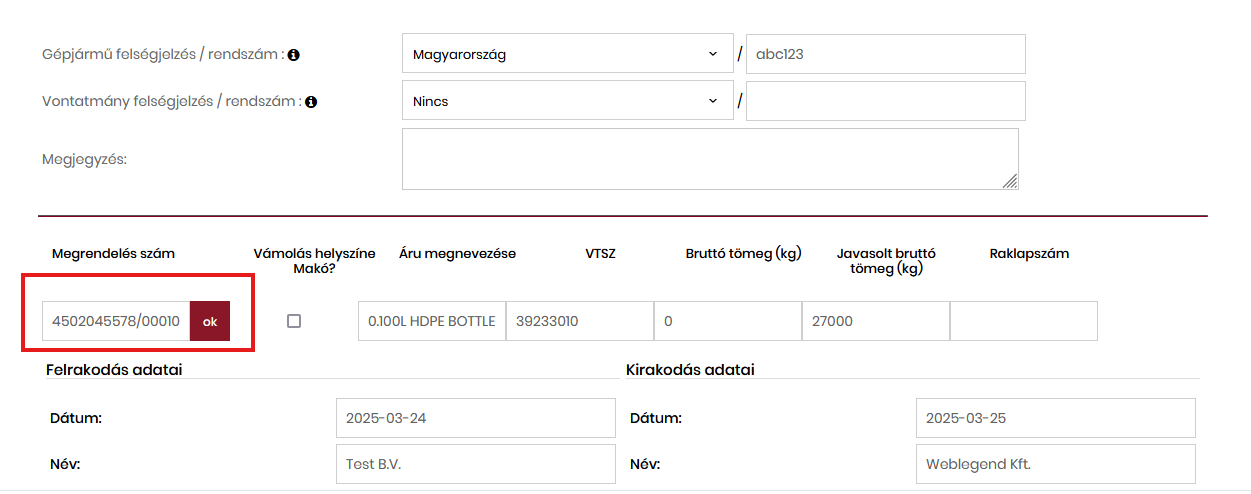Open the Magyarország country dropdown
The height and width of the screenshot is (494, 1251).
point(567,54)
